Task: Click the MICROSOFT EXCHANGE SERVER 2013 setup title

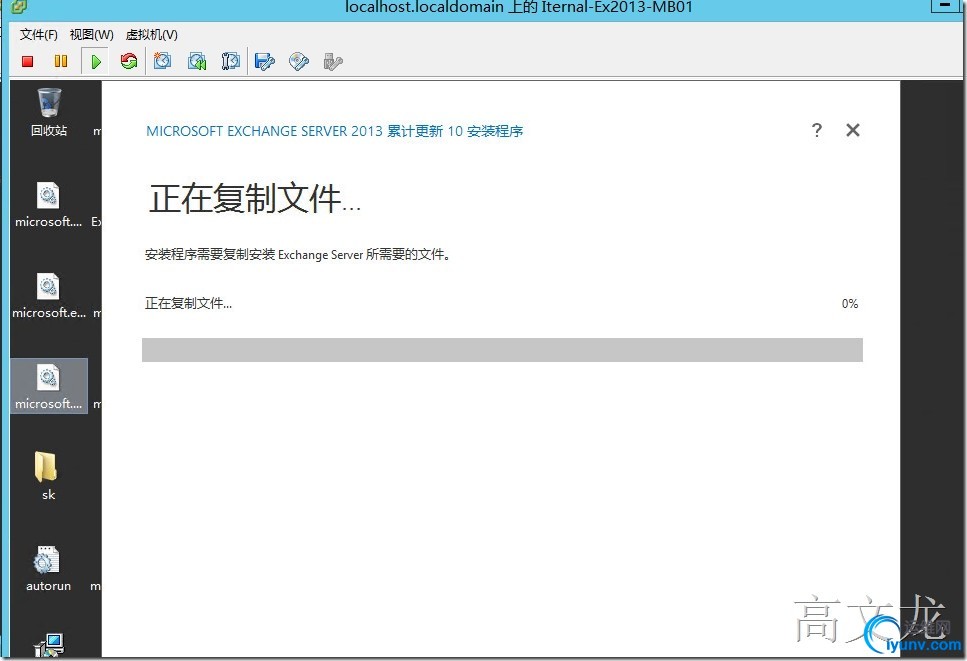Action: (335, 131)
